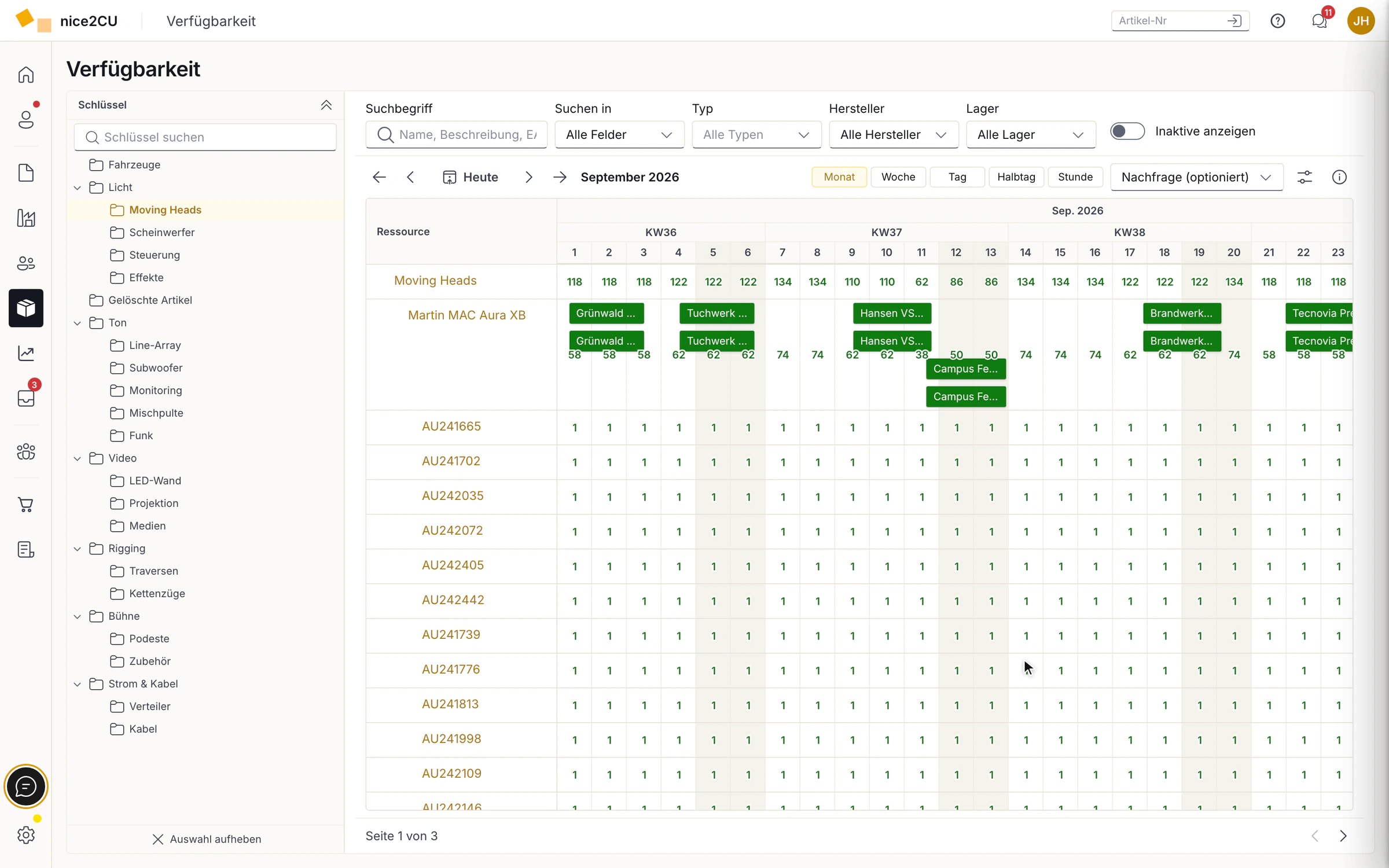Click the Schlüssel suchen input field
The height and width of the screenshot is (868, 1389).
(x=205, y=137)
